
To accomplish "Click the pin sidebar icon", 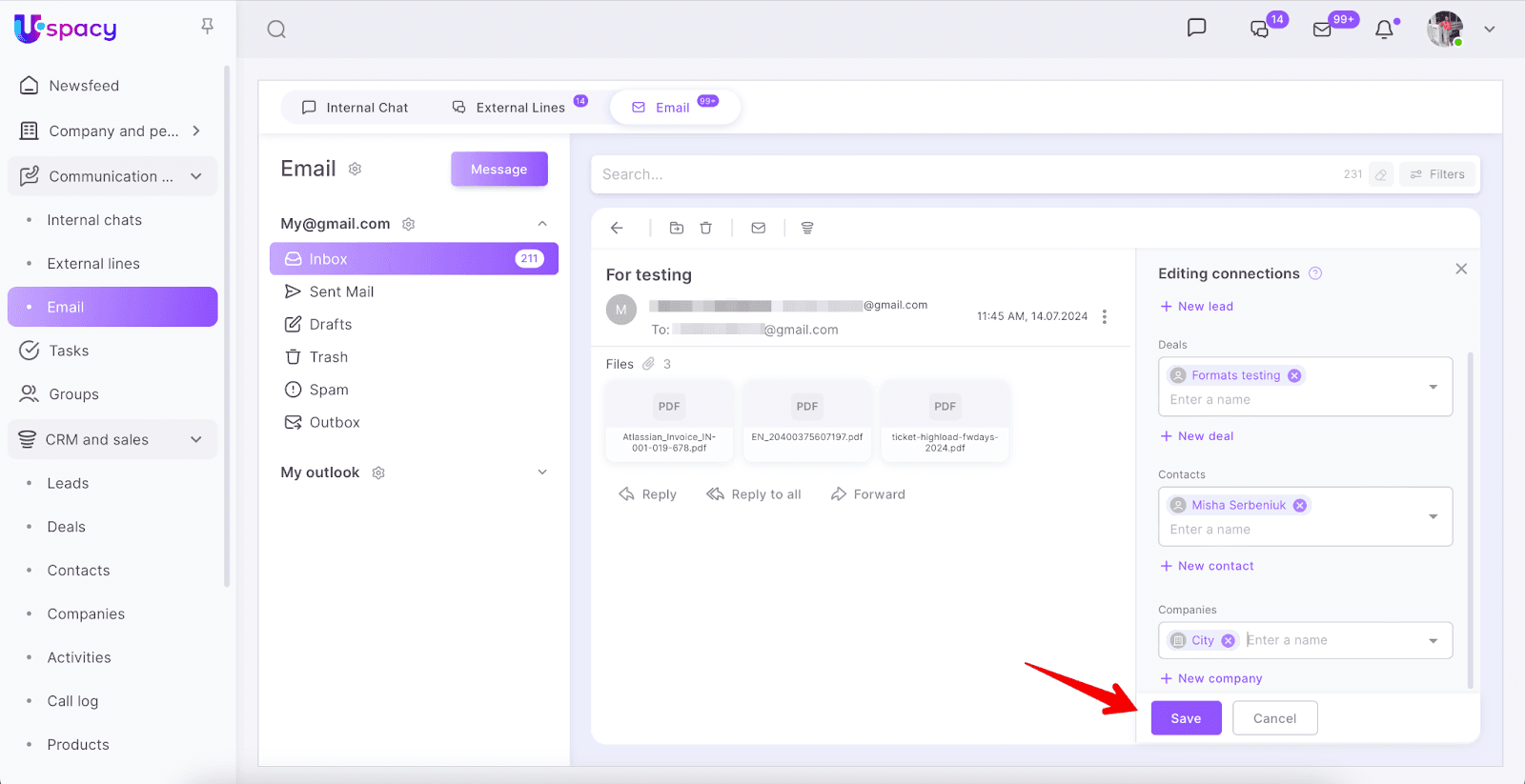I will click(207, 27).
